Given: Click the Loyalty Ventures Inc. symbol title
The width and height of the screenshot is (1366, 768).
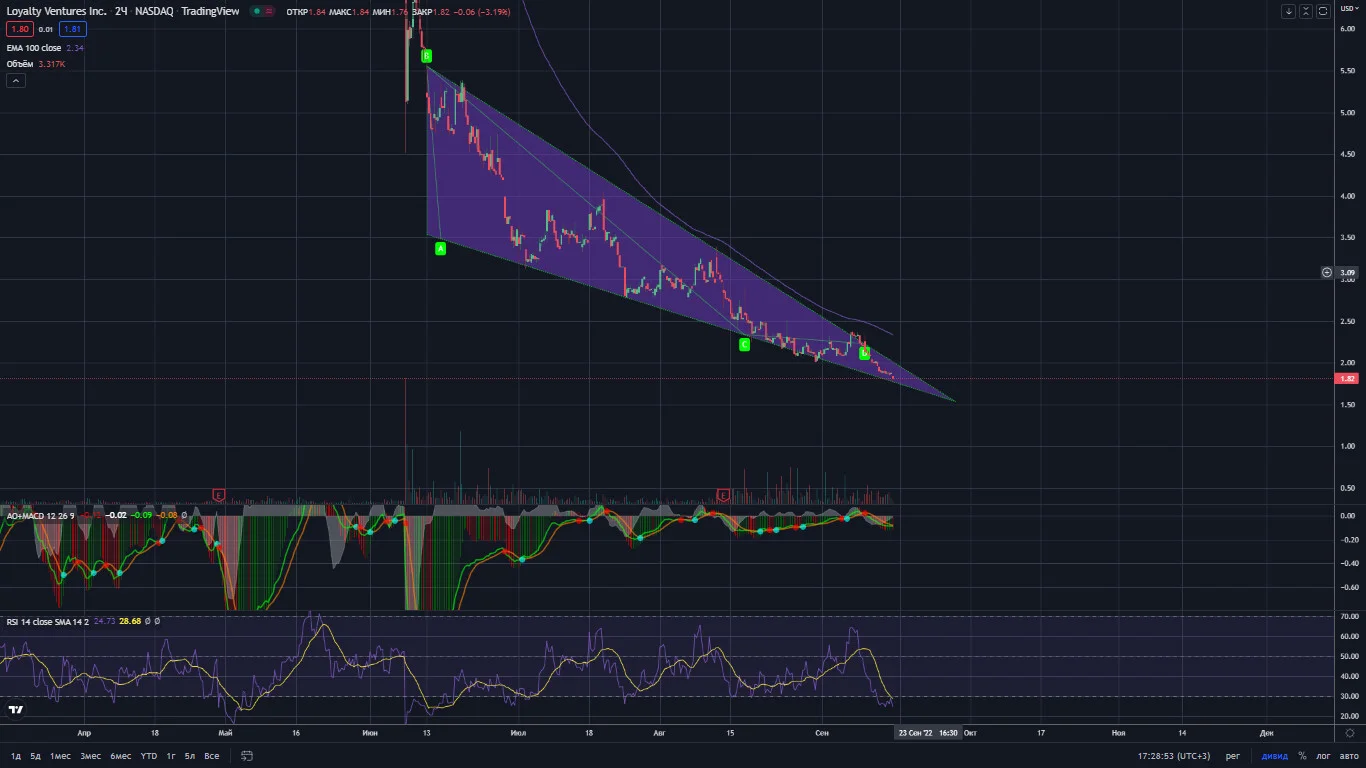Looking at the screenshot, I should point(55,12).
